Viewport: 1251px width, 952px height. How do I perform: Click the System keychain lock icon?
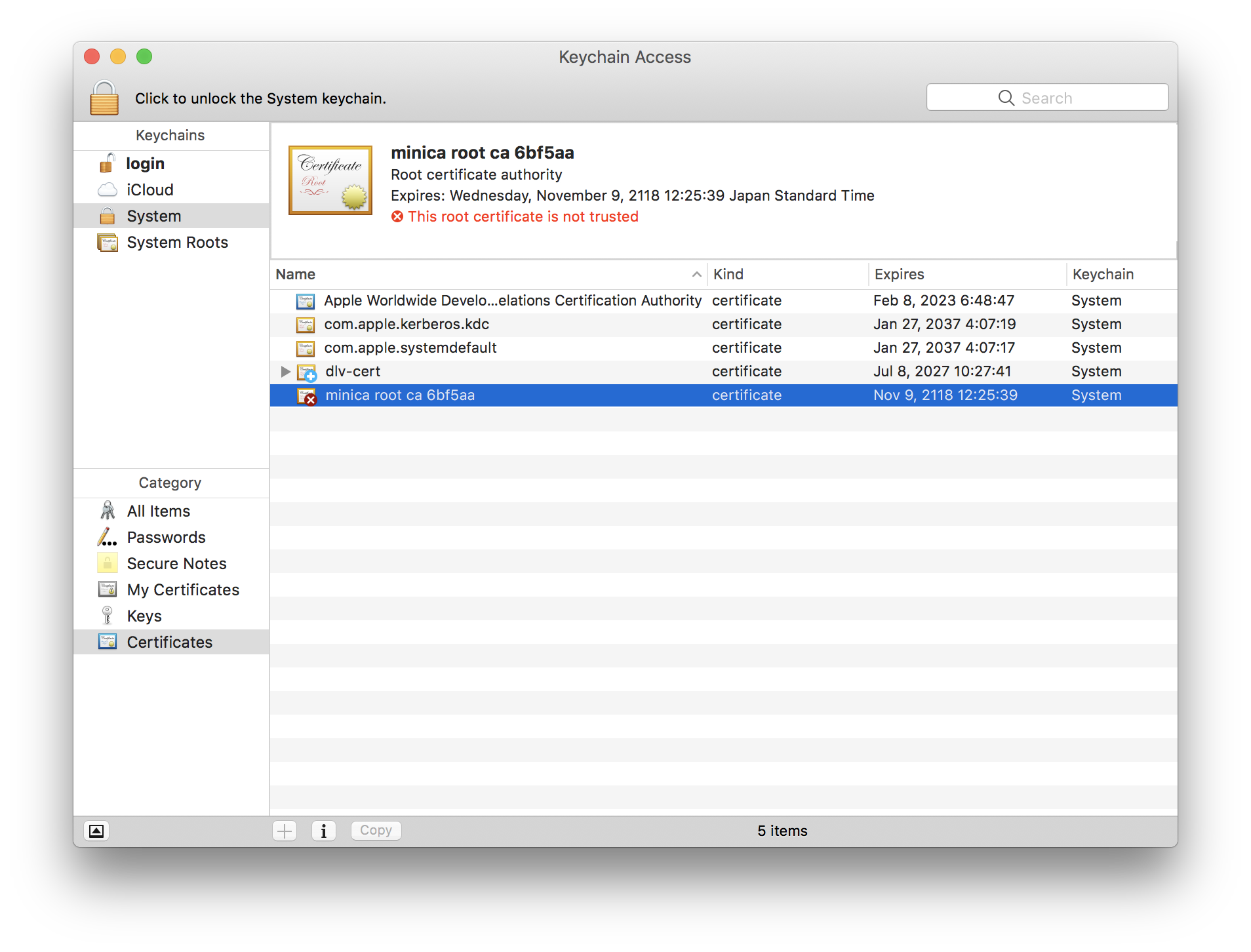coord(107,216)
